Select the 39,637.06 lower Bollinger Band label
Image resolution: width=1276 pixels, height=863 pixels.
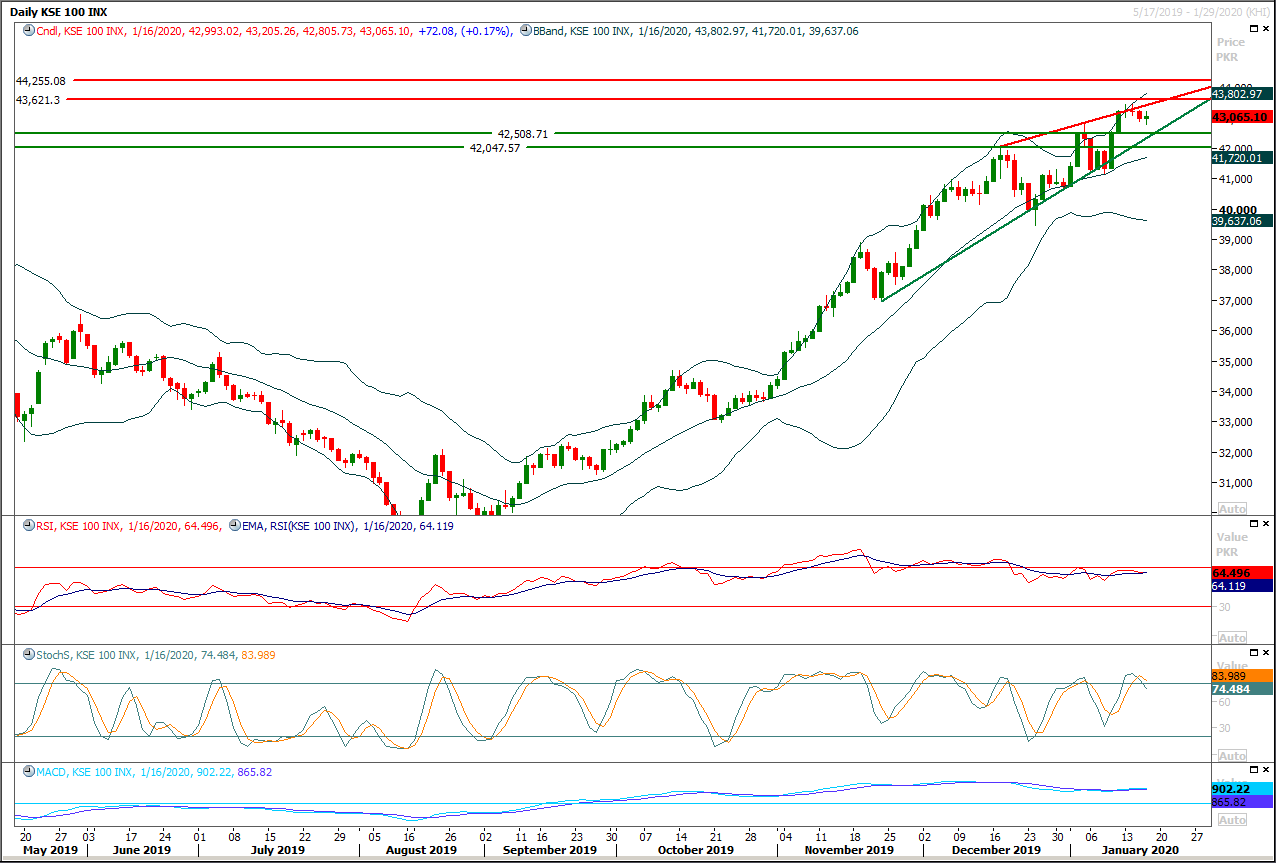1241,222
